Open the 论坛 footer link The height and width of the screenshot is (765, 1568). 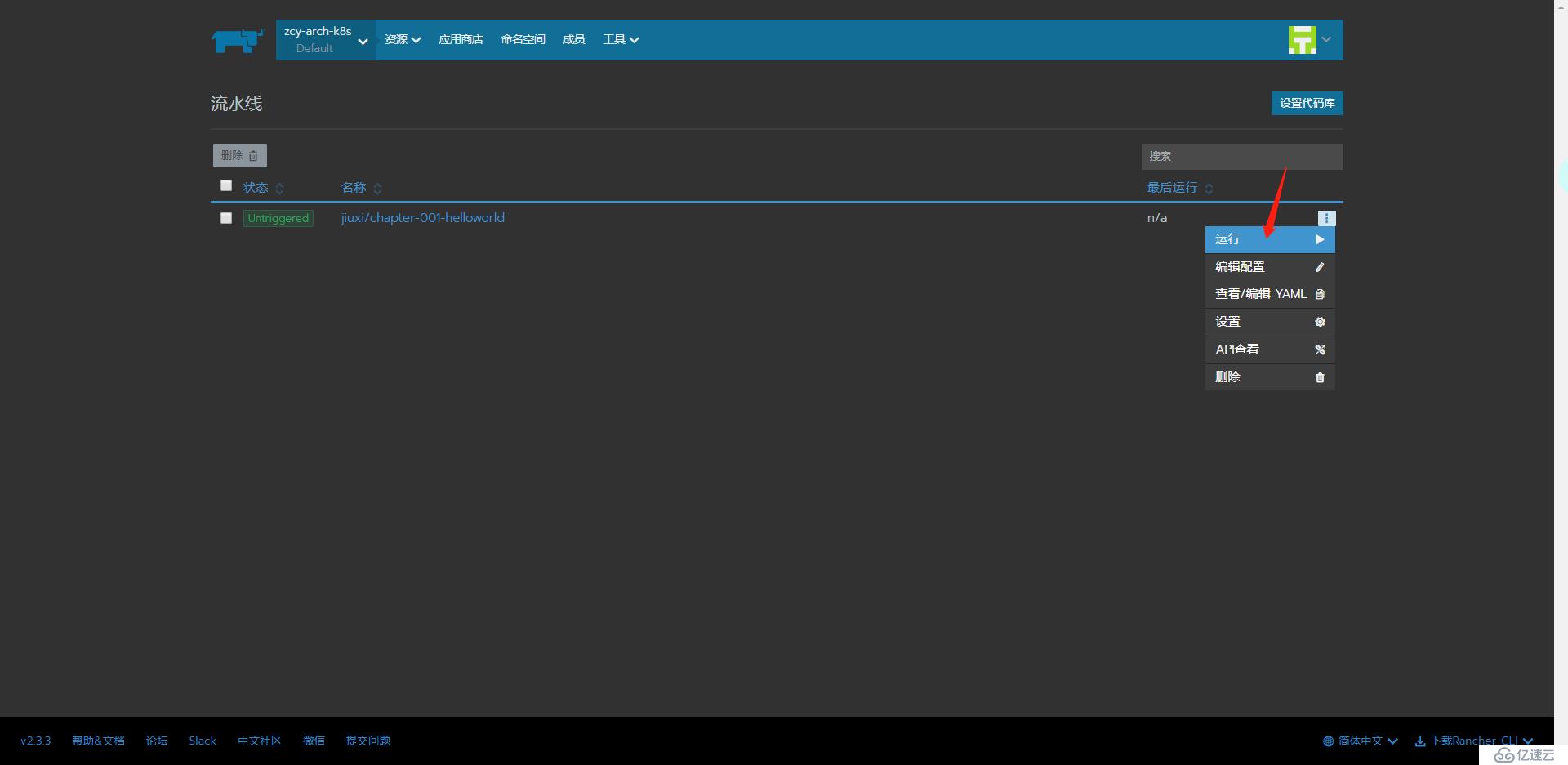pos(157,741)
